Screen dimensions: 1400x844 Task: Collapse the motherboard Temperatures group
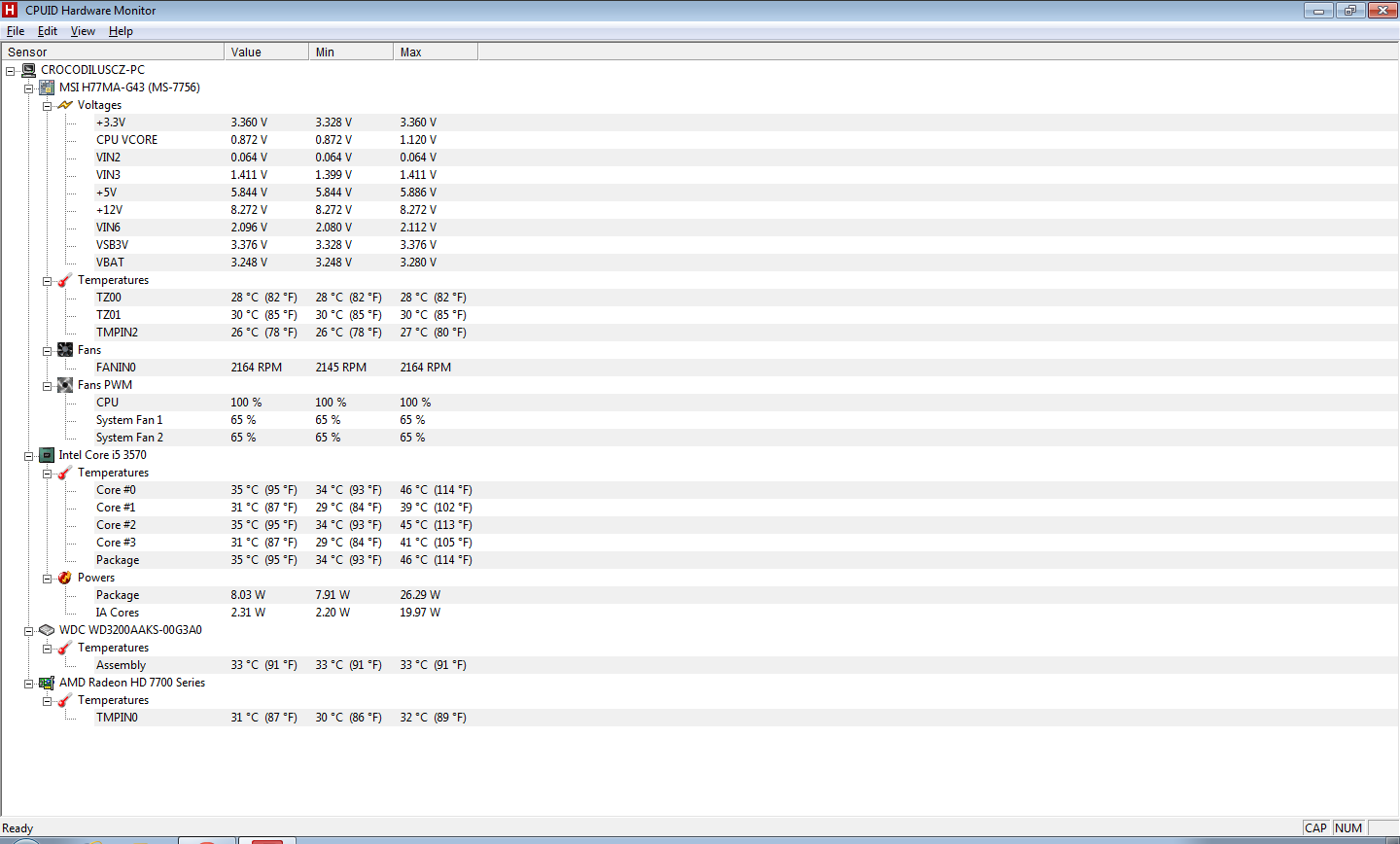[47, 281]
